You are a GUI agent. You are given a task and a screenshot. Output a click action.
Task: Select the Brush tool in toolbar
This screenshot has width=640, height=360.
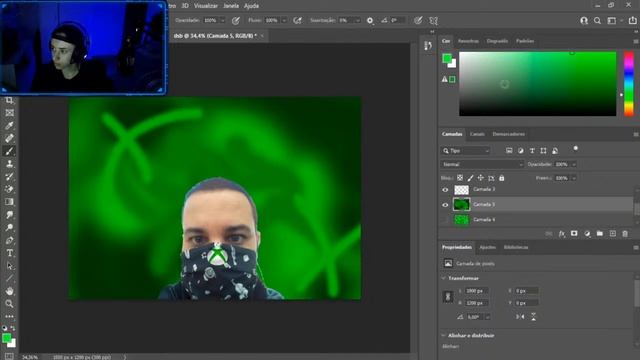tap(9, 151)
